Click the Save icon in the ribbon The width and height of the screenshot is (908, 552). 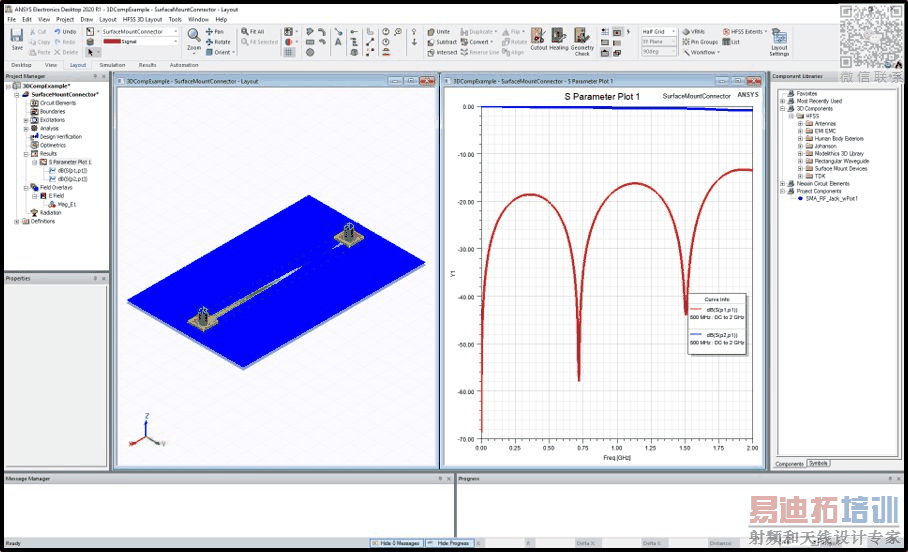click(17, 38)
